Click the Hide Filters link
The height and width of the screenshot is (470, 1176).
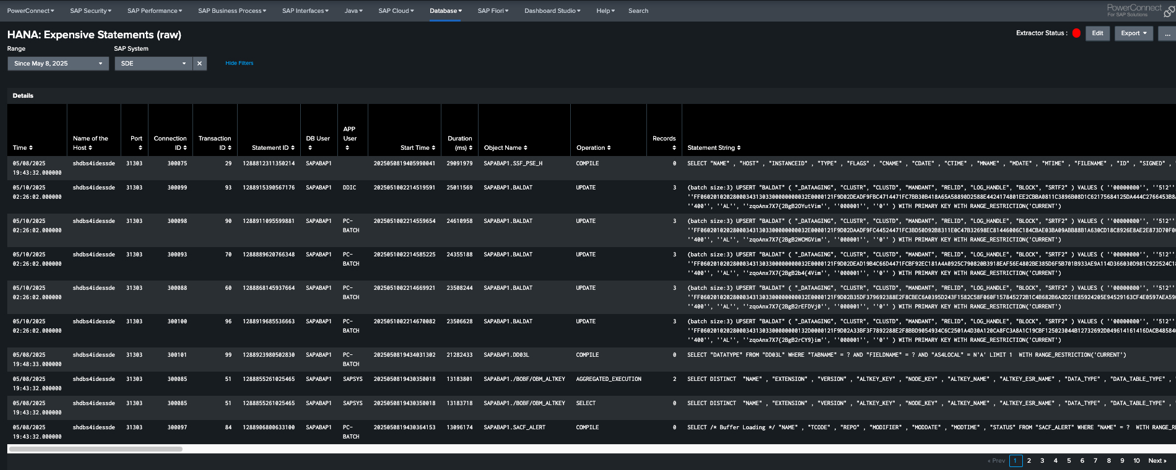pyautogui.click(x=239, y=64)
